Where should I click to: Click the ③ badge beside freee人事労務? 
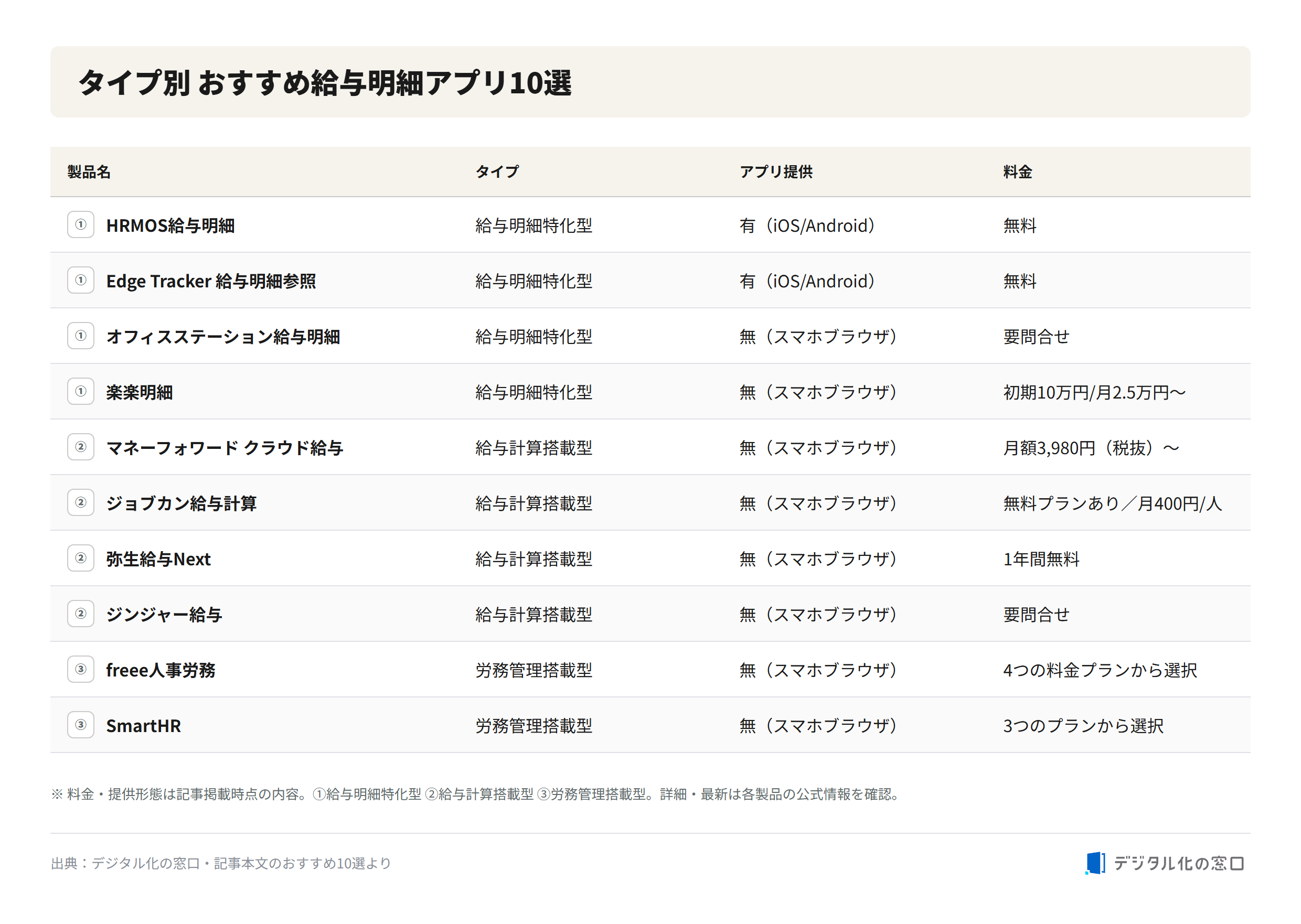click(x=81, y=669)
